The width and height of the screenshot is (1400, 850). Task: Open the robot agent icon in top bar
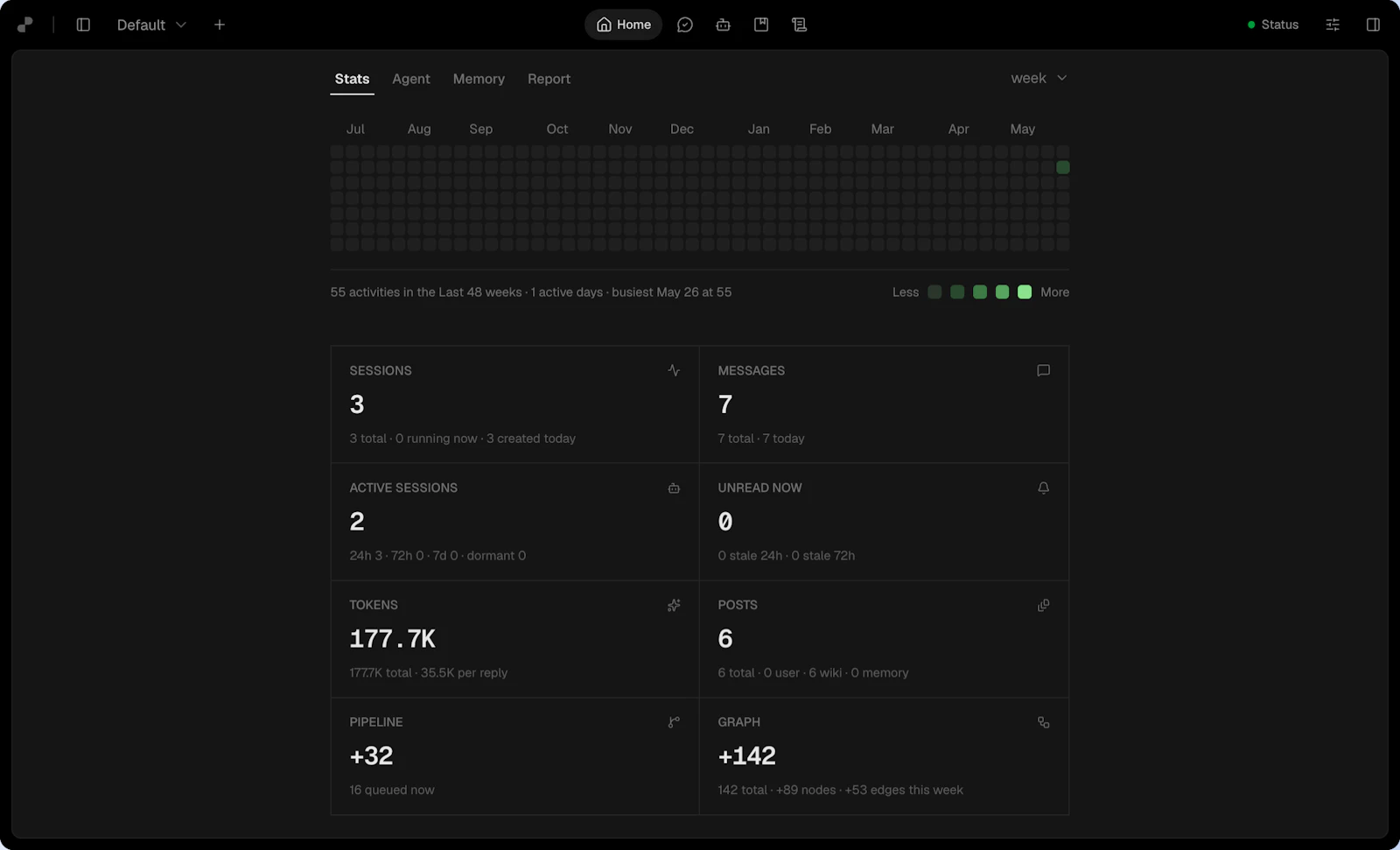(x=723, y=25)
